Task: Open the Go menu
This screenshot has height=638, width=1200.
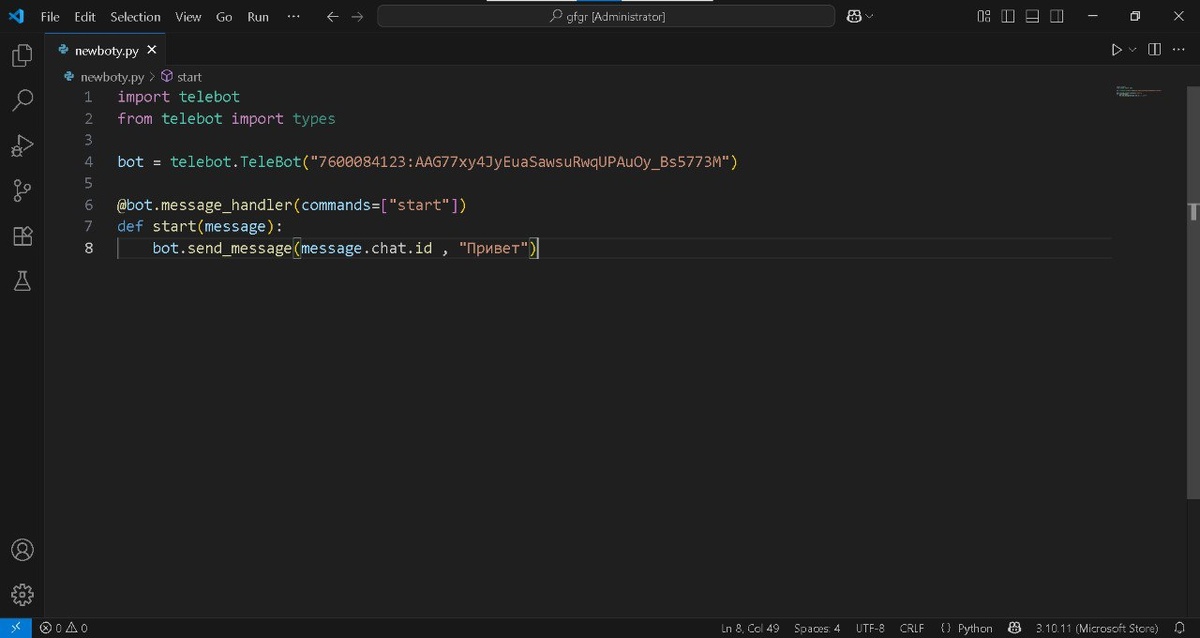Action: coord(224,16)
